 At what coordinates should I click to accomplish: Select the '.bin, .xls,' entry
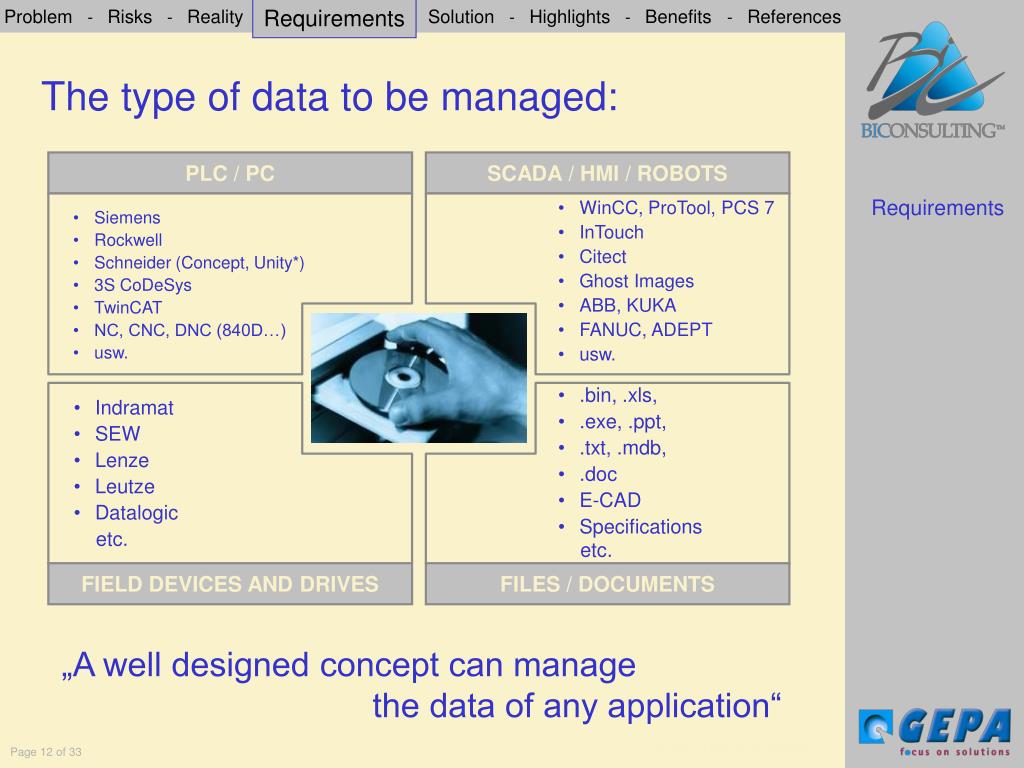coord(618,395)
